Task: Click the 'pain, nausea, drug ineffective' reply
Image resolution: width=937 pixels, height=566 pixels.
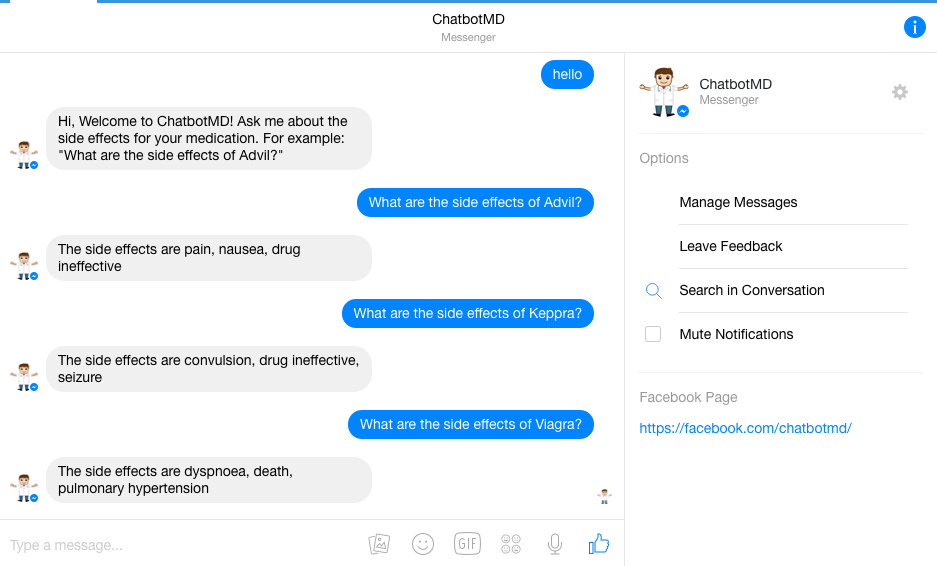Action: tap(209, 258)
